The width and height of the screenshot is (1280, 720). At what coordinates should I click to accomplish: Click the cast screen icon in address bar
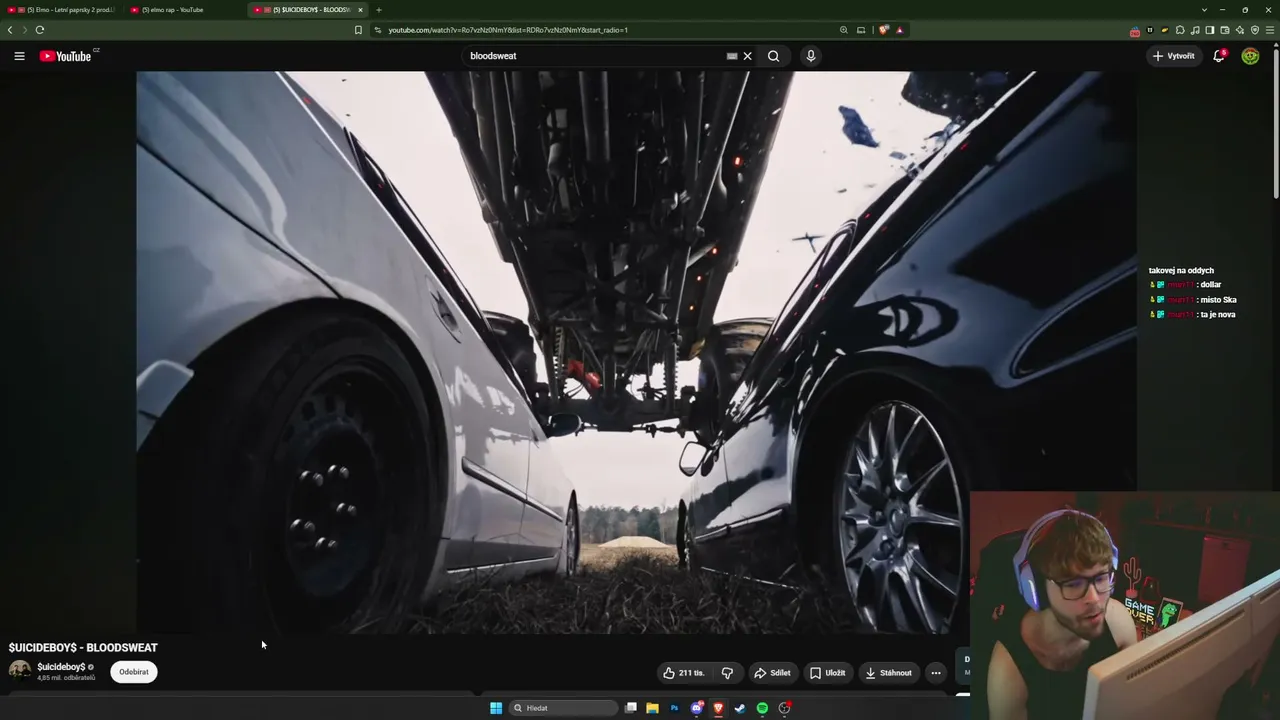point(861,30)
